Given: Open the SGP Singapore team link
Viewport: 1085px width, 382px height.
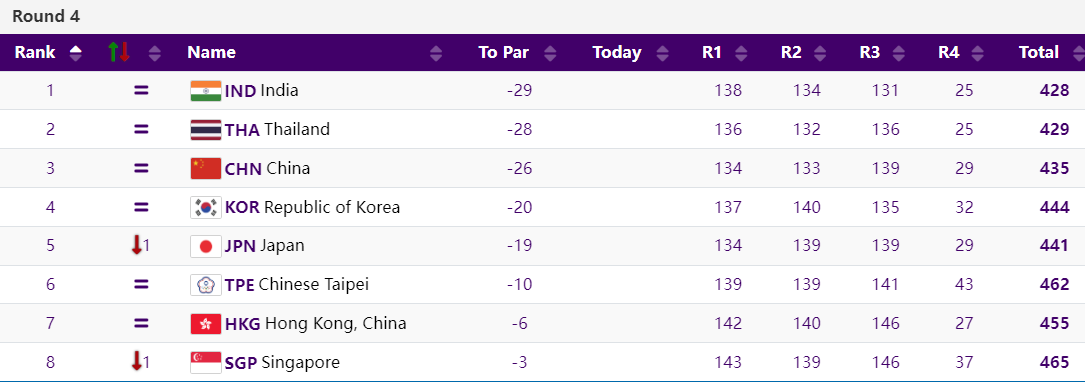Looking at the screenshot, I should click(282, 362).
